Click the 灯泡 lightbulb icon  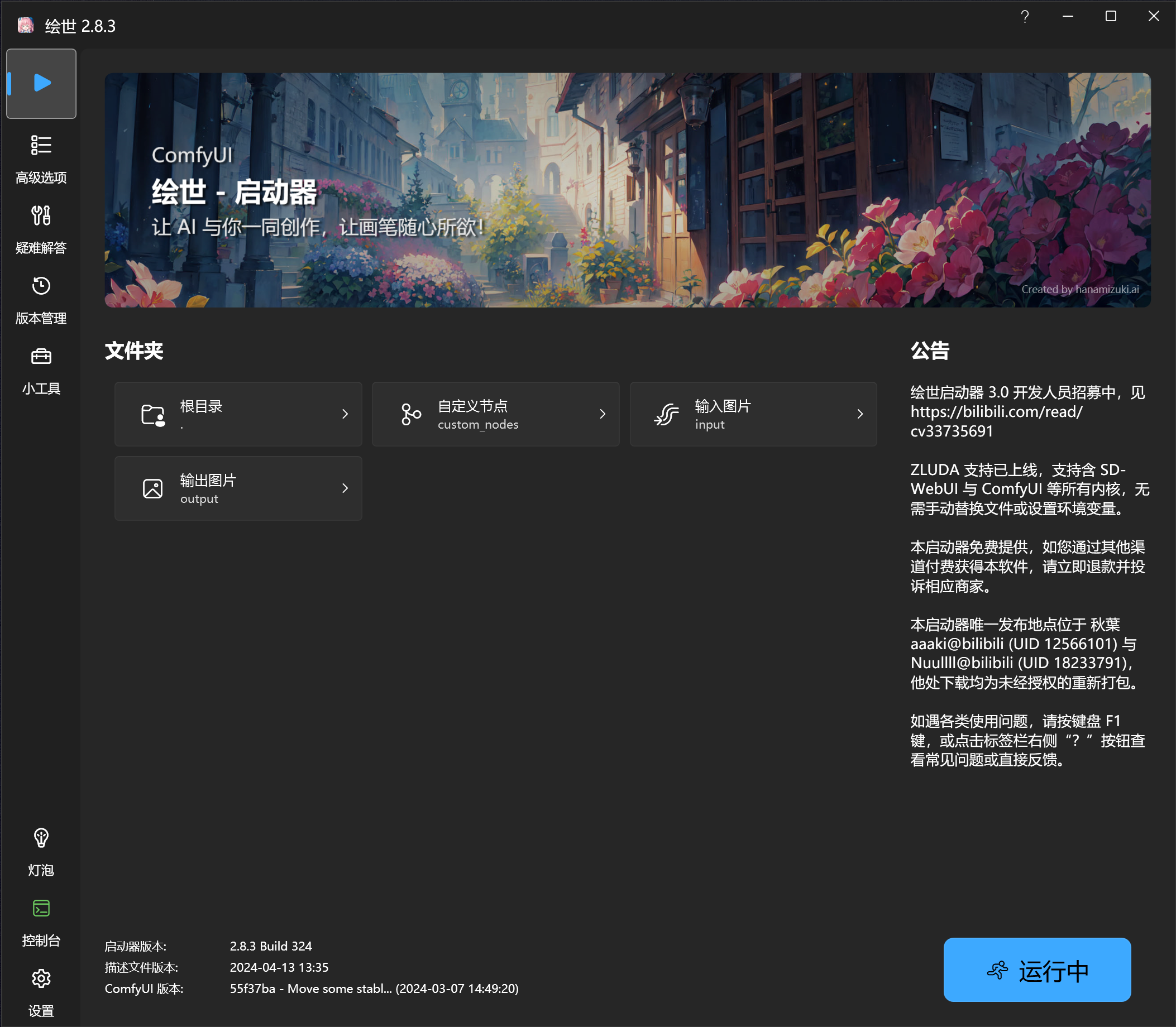coord(41,838)
